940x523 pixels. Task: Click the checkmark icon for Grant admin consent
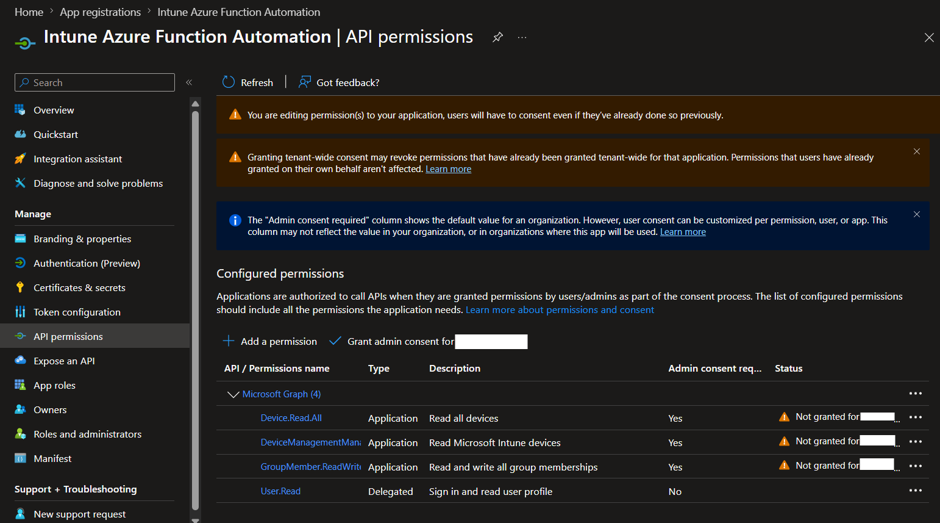coord(335,341)
